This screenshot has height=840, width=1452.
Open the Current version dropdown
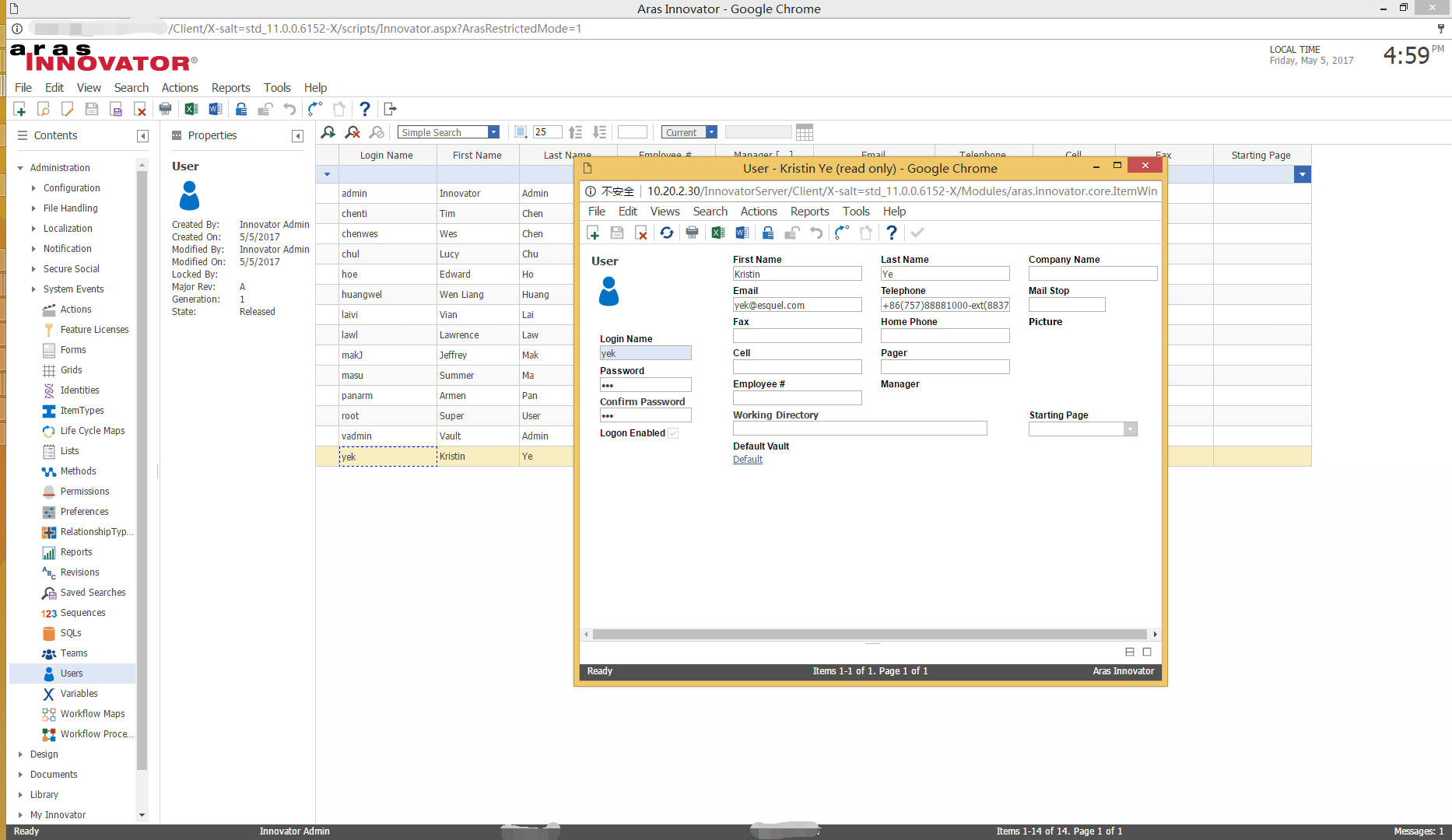[x=711, y=132]
